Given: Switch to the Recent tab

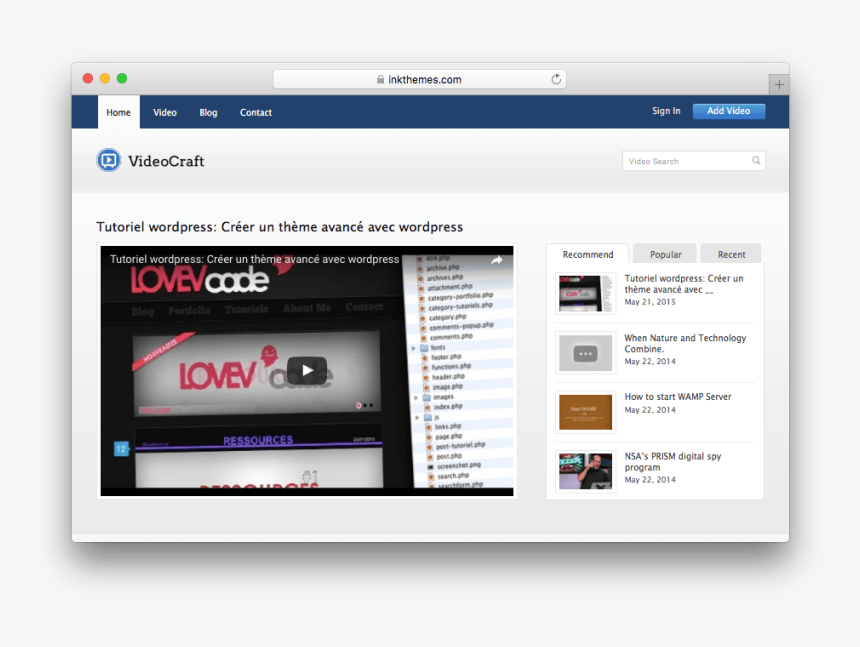Looking at the screenshot, I should click(731, 254).
